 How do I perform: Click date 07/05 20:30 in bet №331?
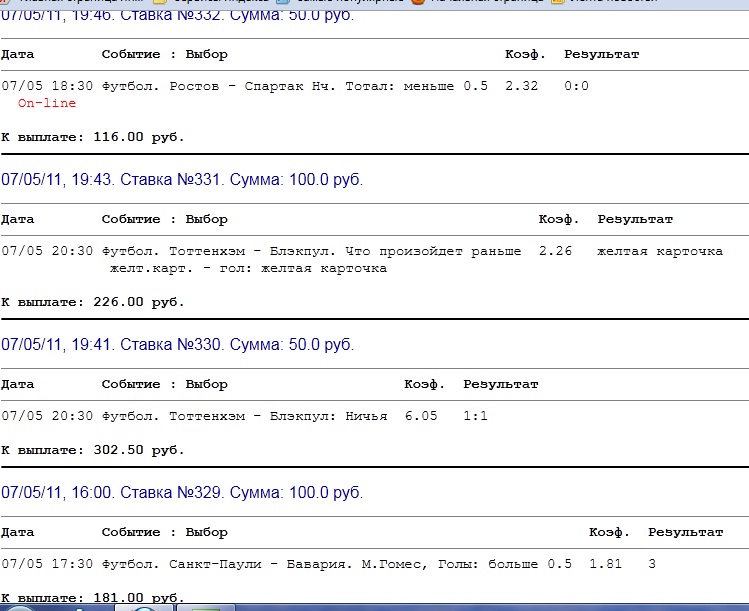click(47, 251)
